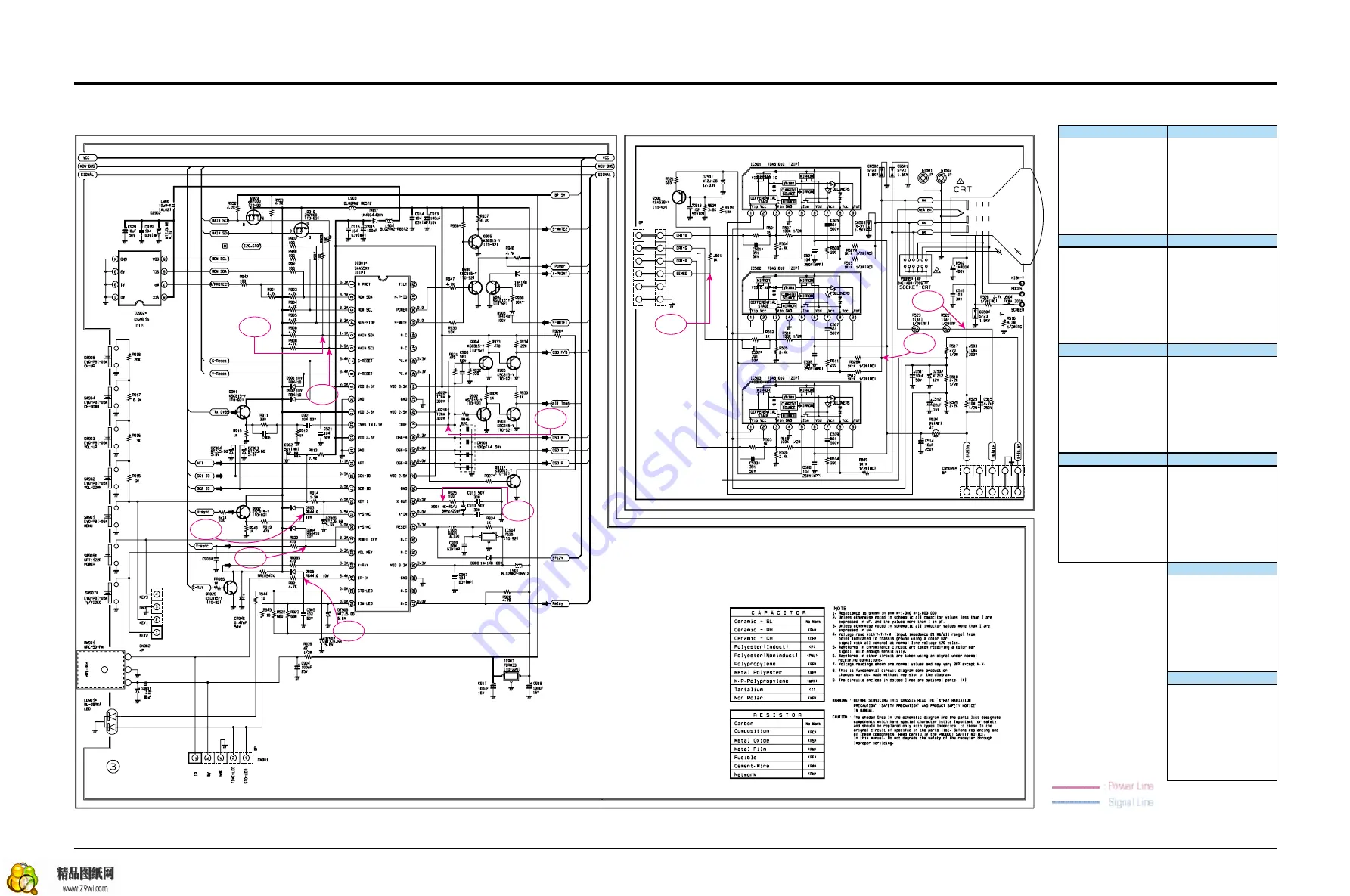Image resolution: width=1350 pixels, height=896 pixels.
Task: Click the "NOTE" heading above the notes
Action: click(839, 609)
